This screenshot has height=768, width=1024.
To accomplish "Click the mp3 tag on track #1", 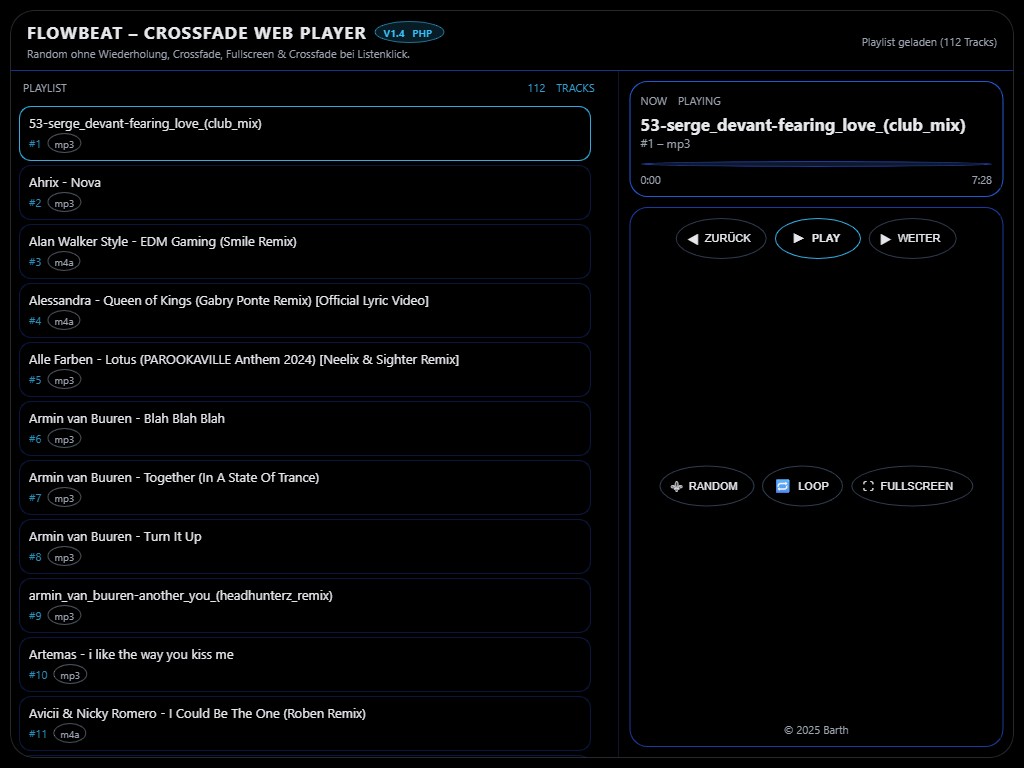I will [x=64, y=144].
